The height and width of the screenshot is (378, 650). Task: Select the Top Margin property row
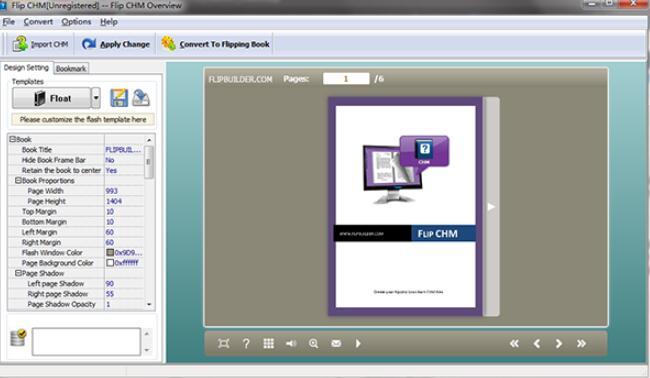[76, 212]
